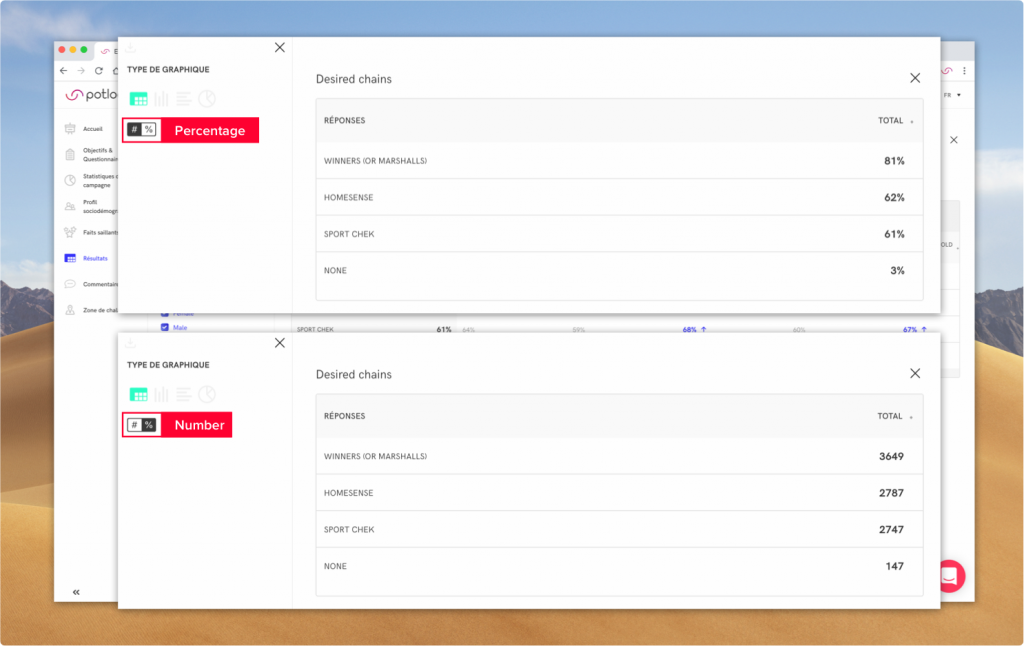Go forward in browser

pos(81,71)
